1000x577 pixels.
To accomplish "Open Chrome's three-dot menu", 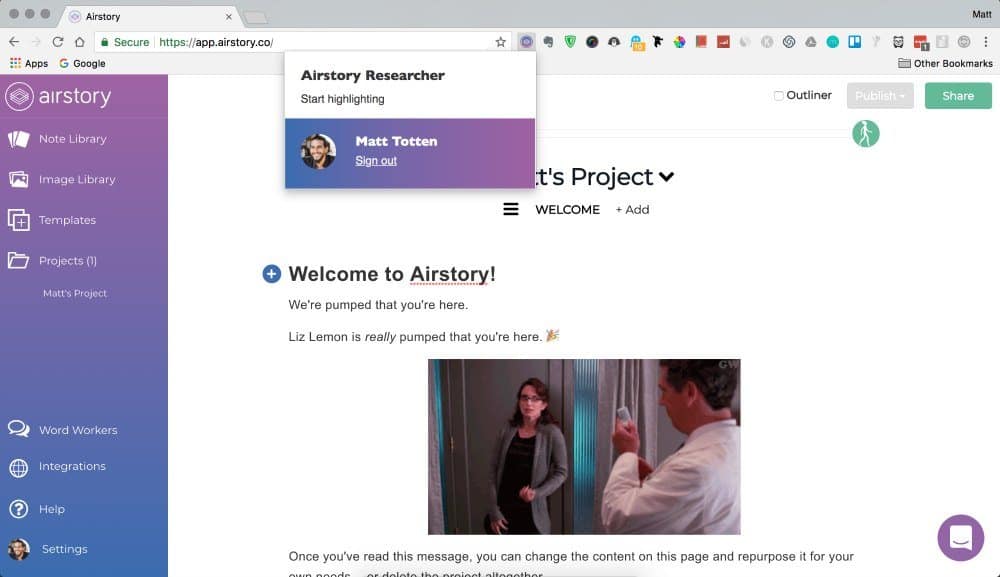I will click(x=986, y=42).
